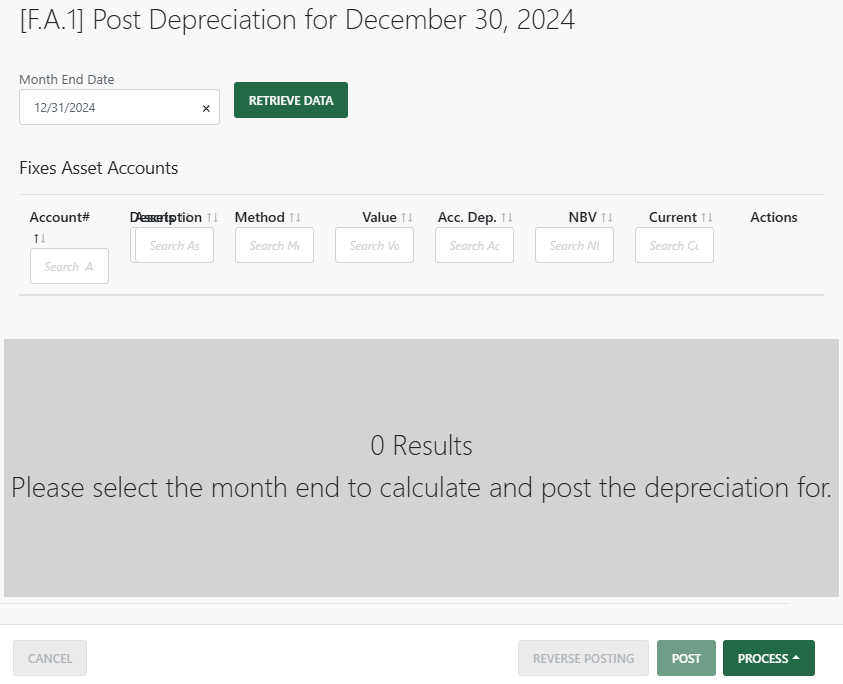Clear the Month End Date using the x icon
843x684 pixels.
pos(205,107)
